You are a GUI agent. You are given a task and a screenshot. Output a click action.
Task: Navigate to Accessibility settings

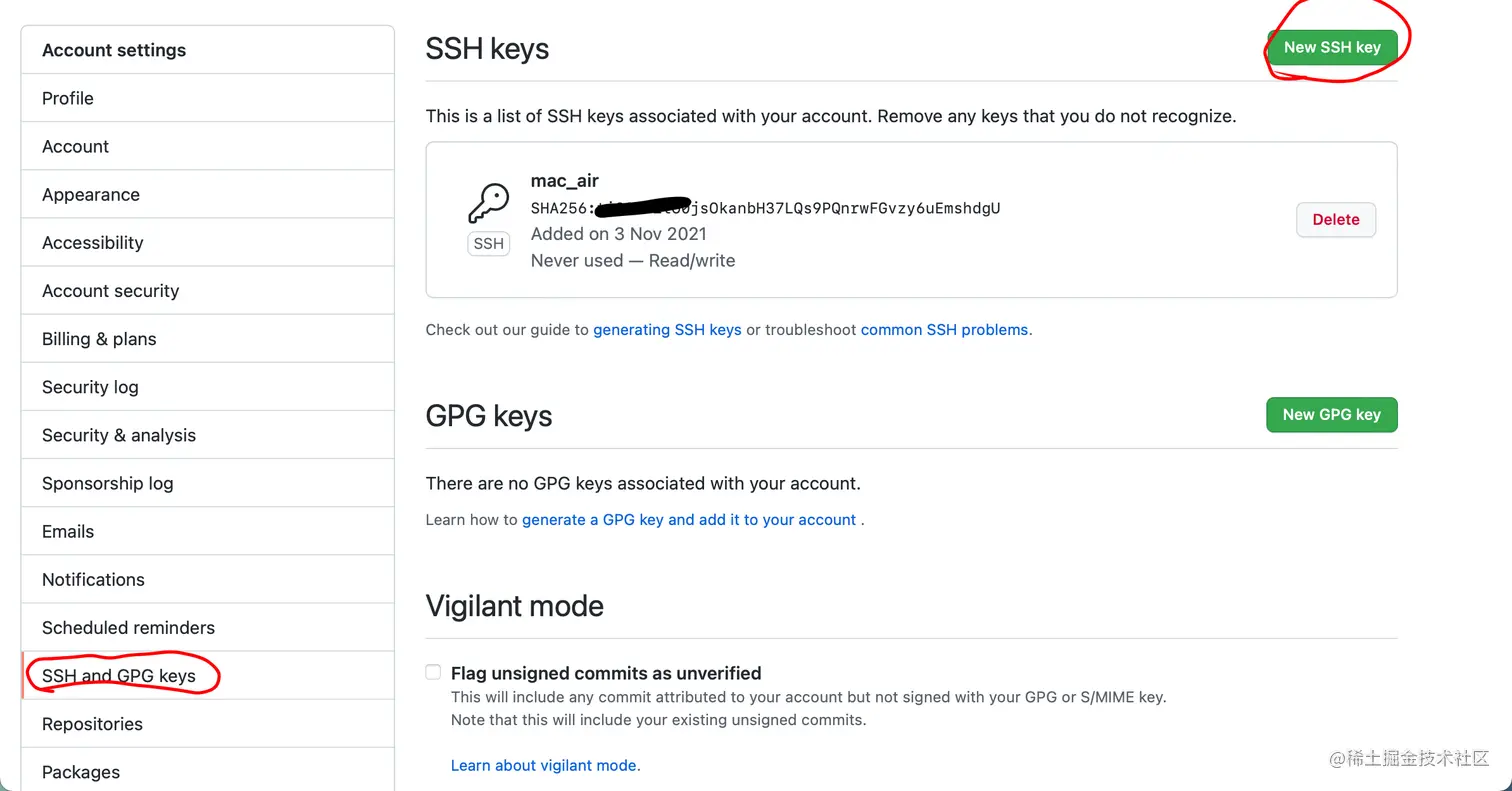coord(208,242)
